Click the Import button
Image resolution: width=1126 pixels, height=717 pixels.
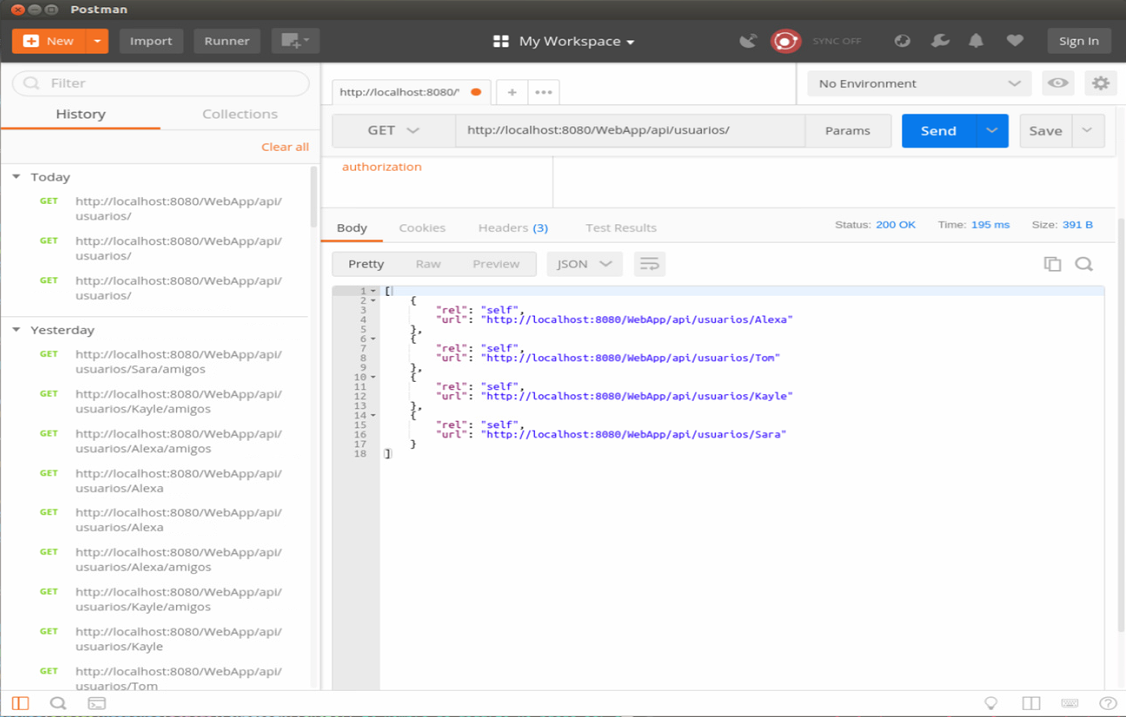pyautogui.click(x=151, y=41)
